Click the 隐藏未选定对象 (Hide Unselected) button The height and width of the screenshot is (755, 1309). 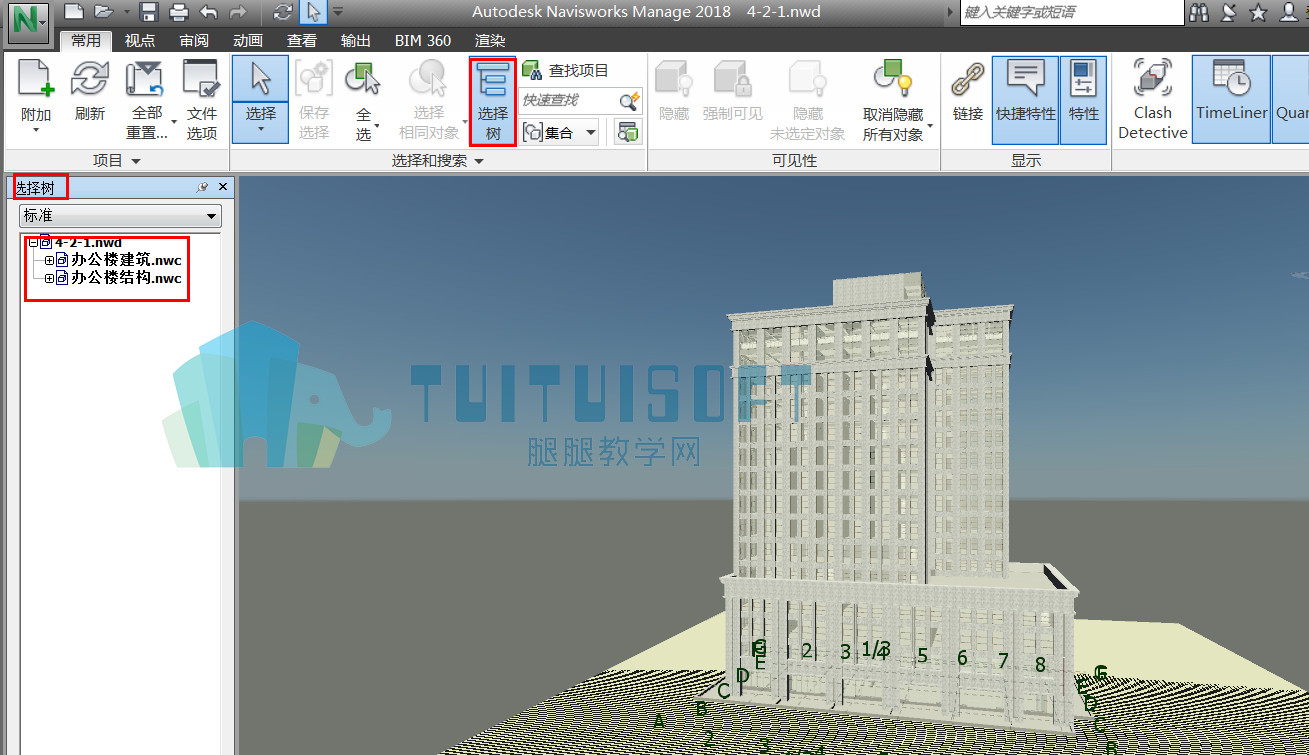click(x=808, y=100)
